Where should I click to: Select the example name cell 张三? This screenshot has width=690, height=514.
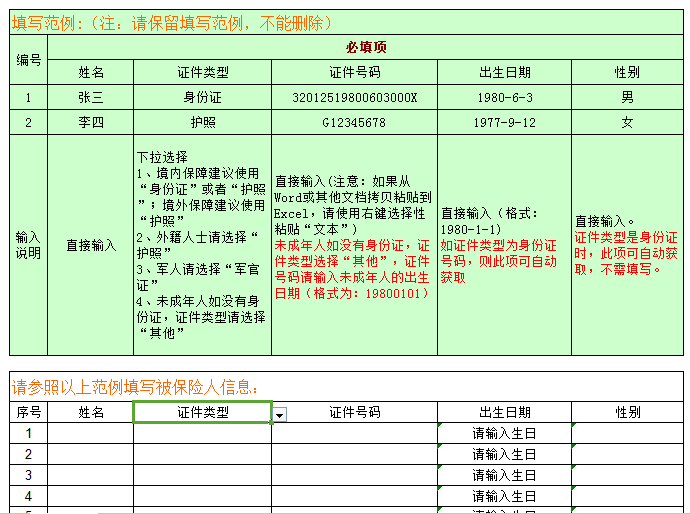[x=91, y=98]
